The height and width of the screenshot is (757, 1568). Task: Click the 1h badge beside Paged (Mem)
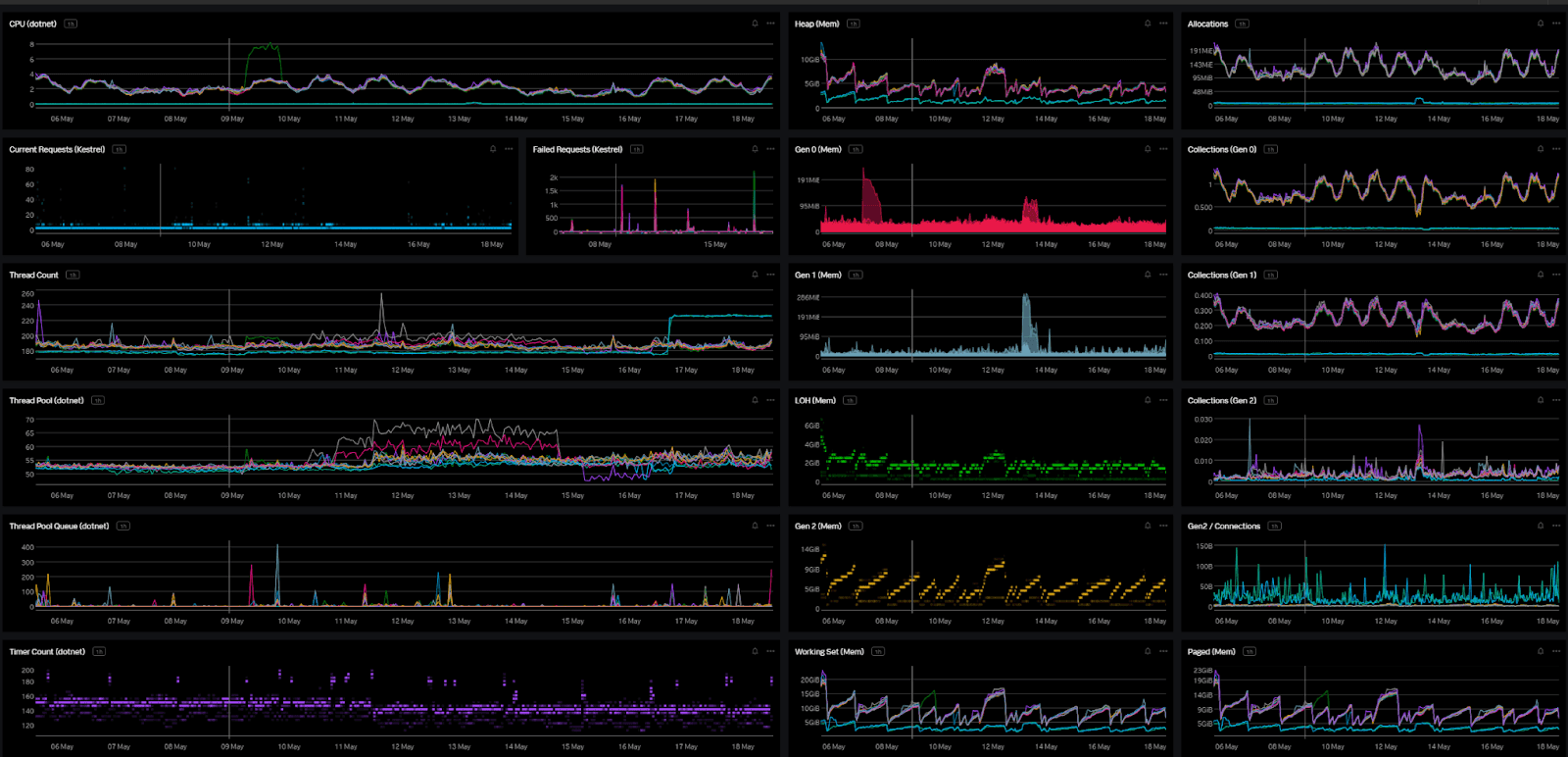click(1249, 651)
